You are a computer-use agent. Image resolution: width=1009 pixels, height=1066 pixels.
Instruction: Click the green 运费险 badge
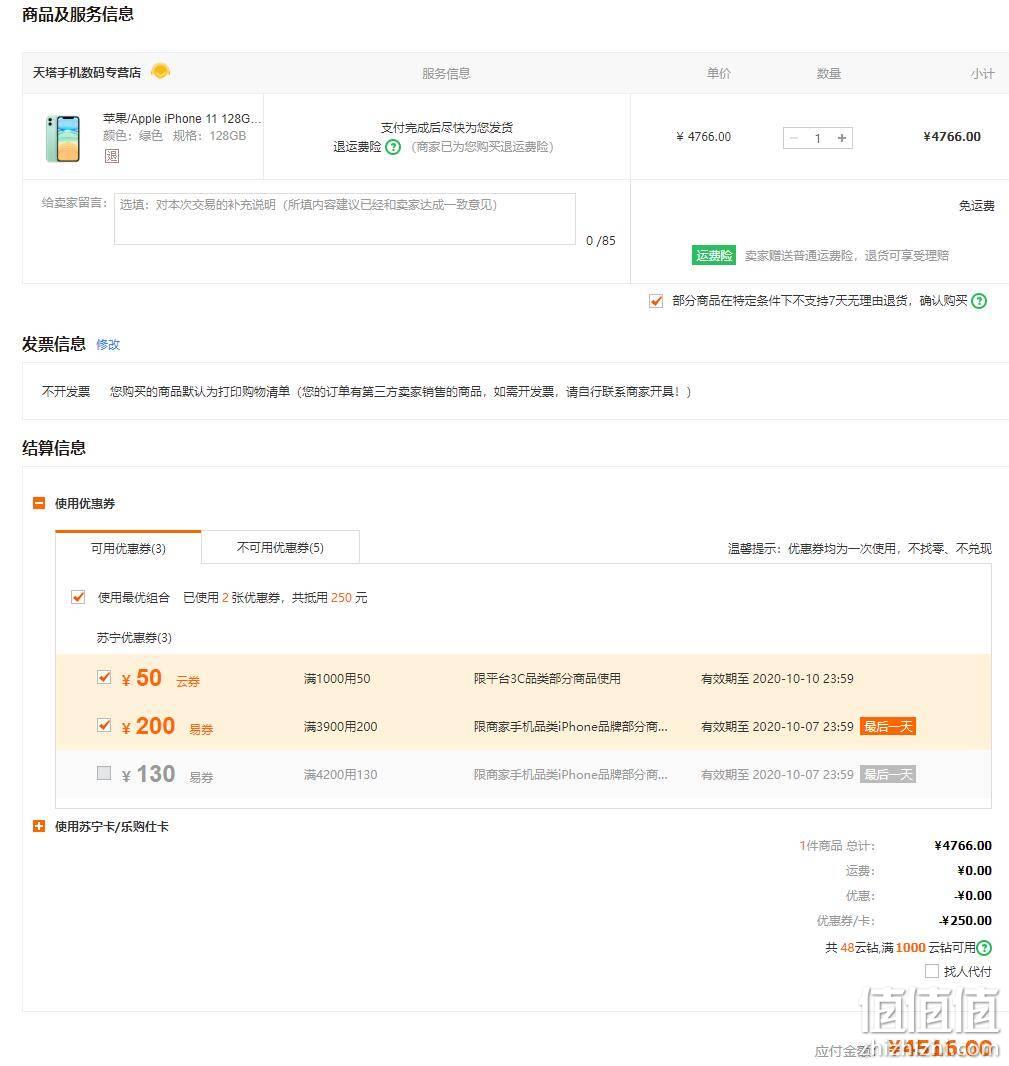tap(713, 255)
